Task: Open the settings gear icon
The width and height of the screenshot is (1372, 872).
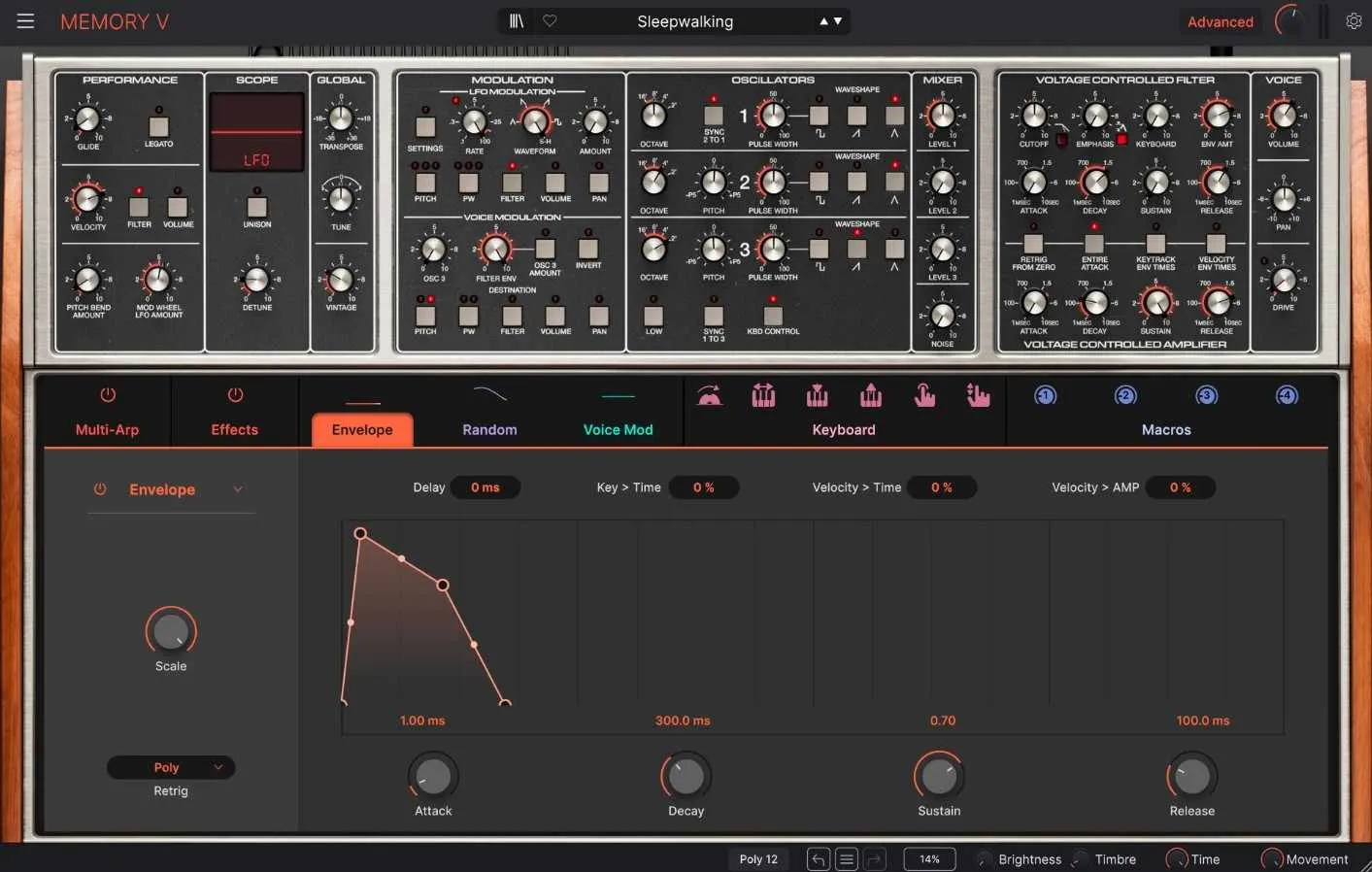Action: click(x=1354, y=21)
